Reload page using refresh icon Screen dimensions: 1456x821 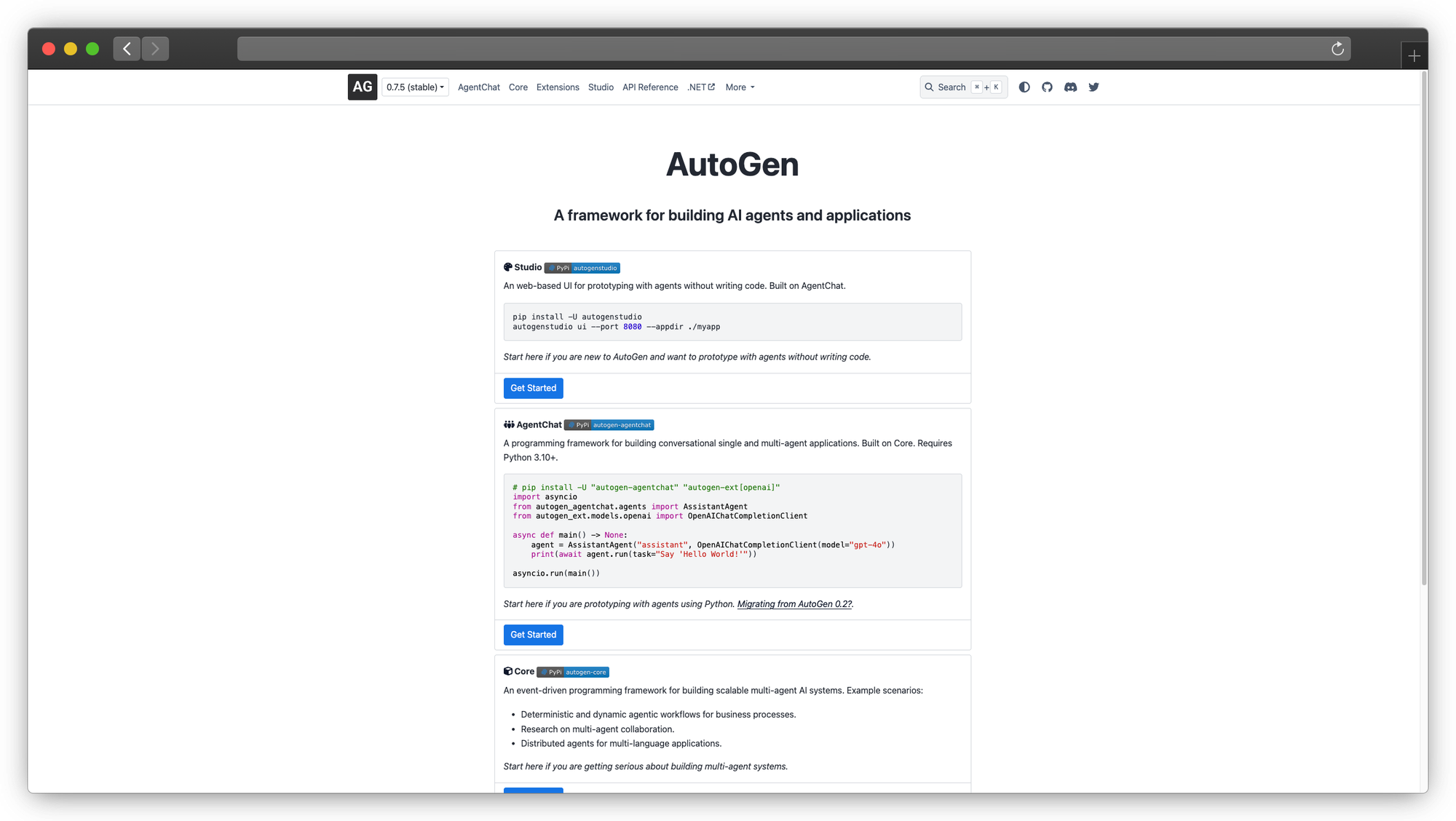click(x=1337, y=49)
